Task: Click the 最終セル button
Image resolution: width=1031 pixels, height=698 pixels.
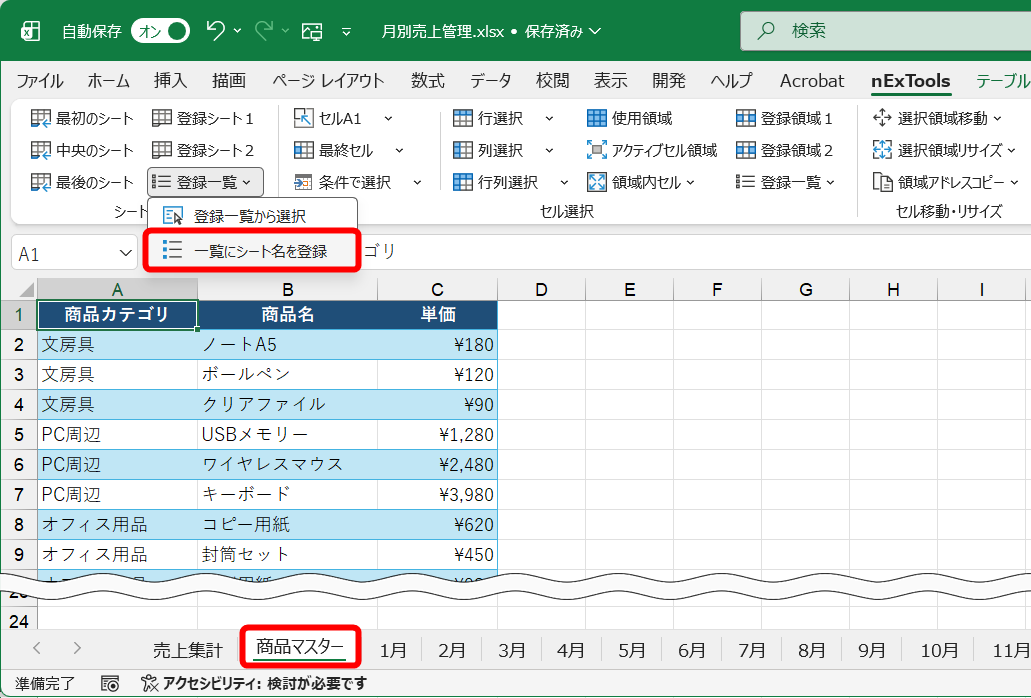Action: click(334, 151)
